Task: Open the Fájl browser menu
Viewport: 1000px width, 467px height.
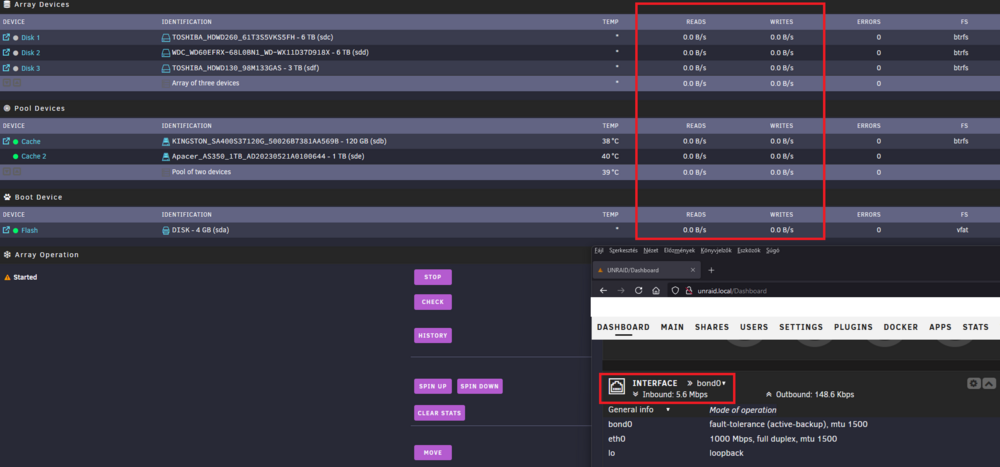Action: coord(599,251)
